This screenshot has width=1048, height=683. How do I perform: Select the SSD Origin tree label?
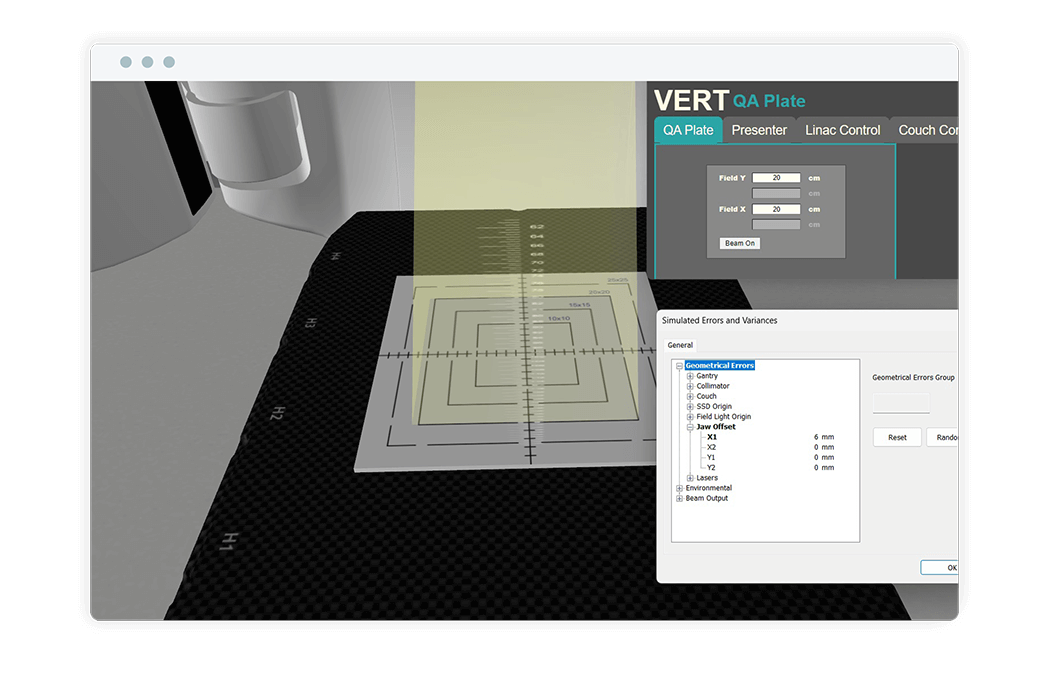[714, 406]
